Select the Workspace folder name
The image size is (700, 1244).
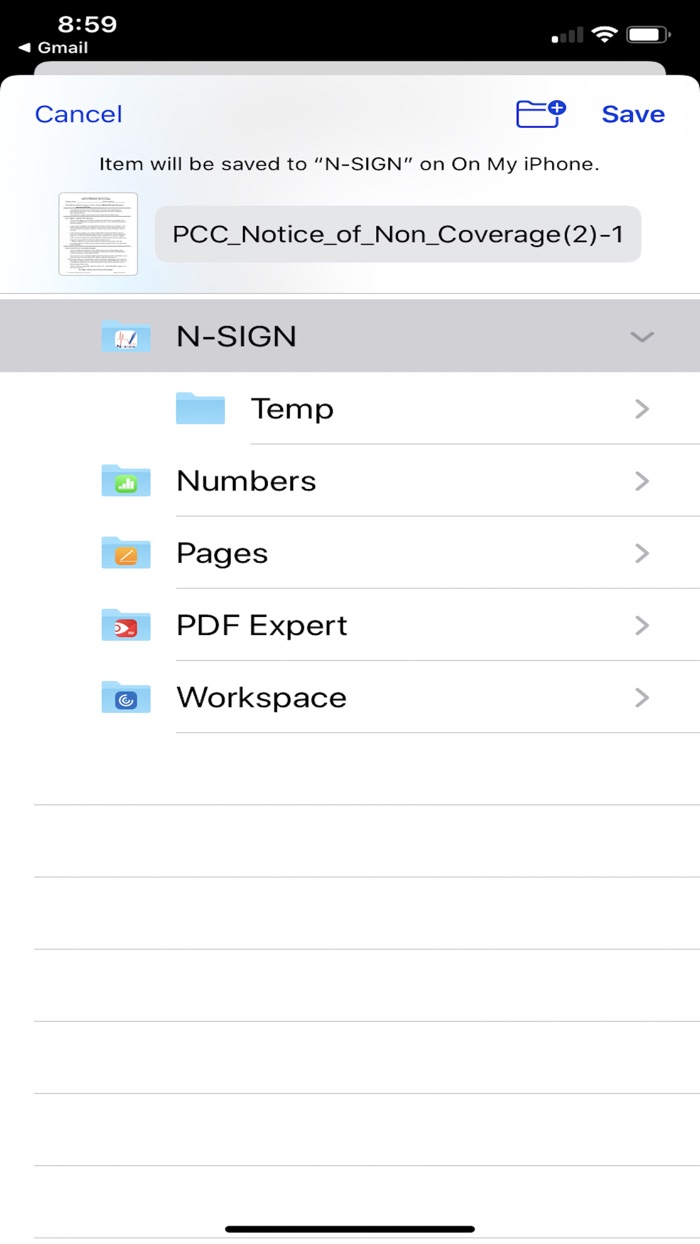pos(261,698)
